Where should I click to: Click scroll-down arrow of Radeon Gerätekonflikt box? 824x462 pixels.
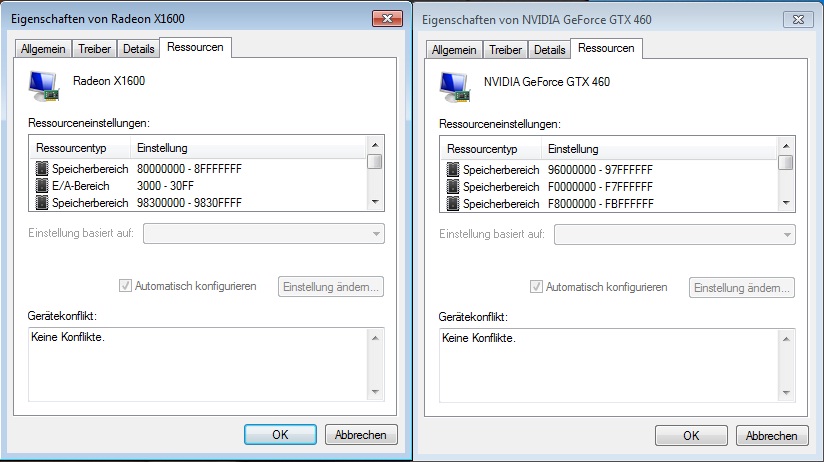point(375,392)
